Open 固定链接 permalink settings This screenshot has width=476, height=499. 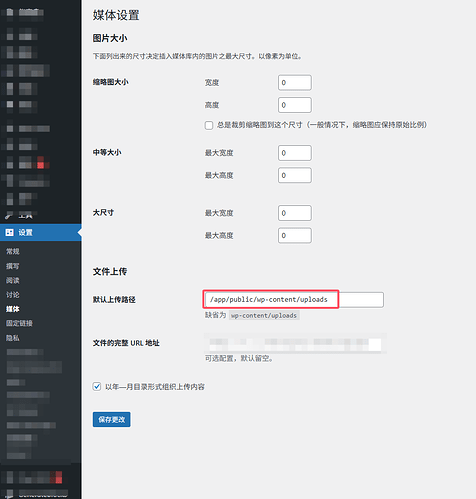pos(19,323)
